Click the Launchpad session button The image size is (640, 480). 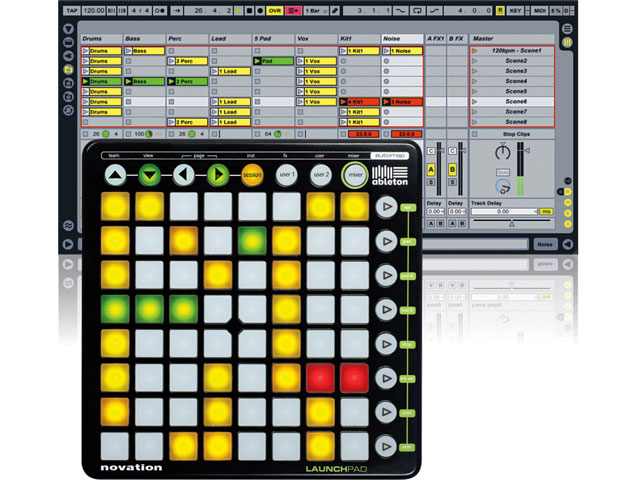click(x=252, y=175)
